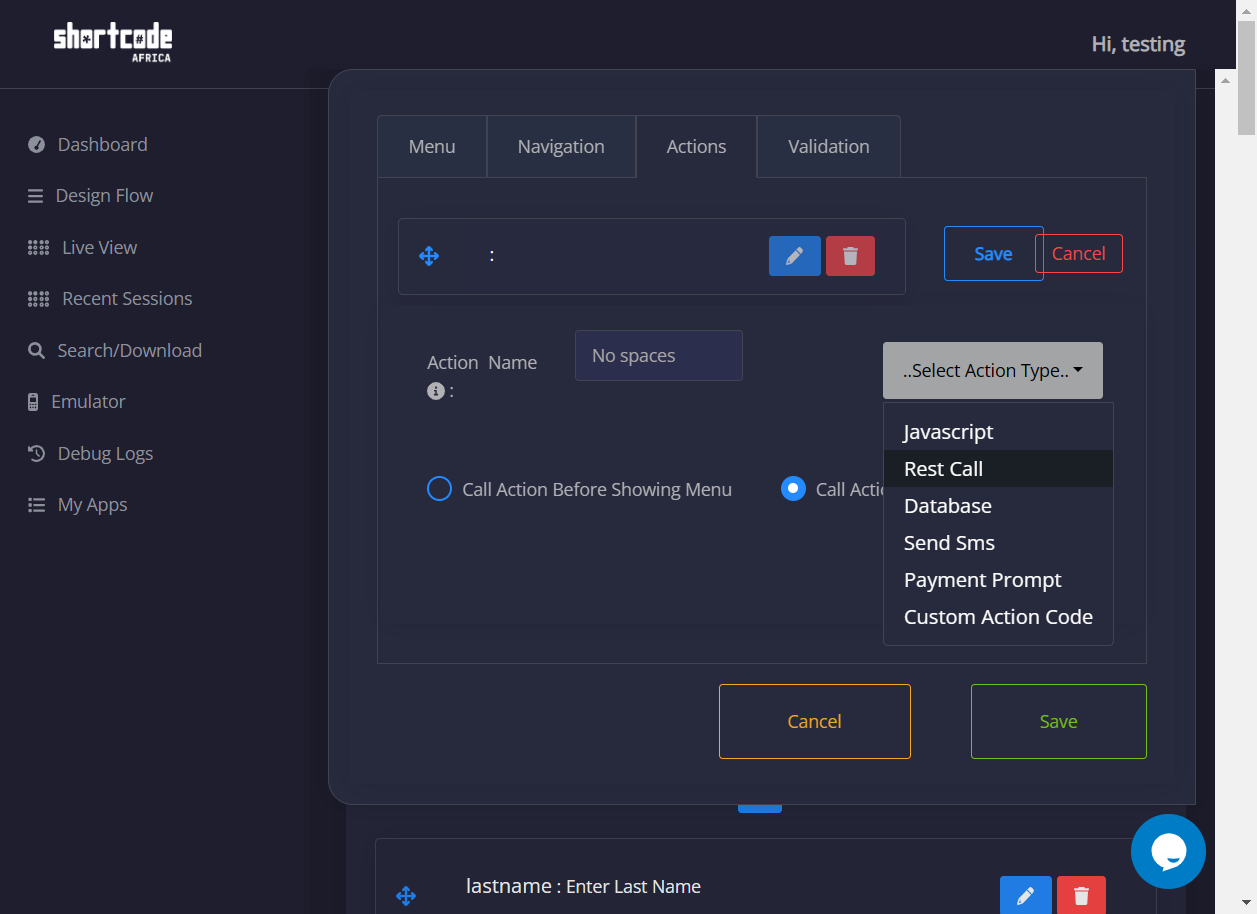Open the Recent Sessions page
This screenshot has width=1257, height=914.
tap(127, 299)
